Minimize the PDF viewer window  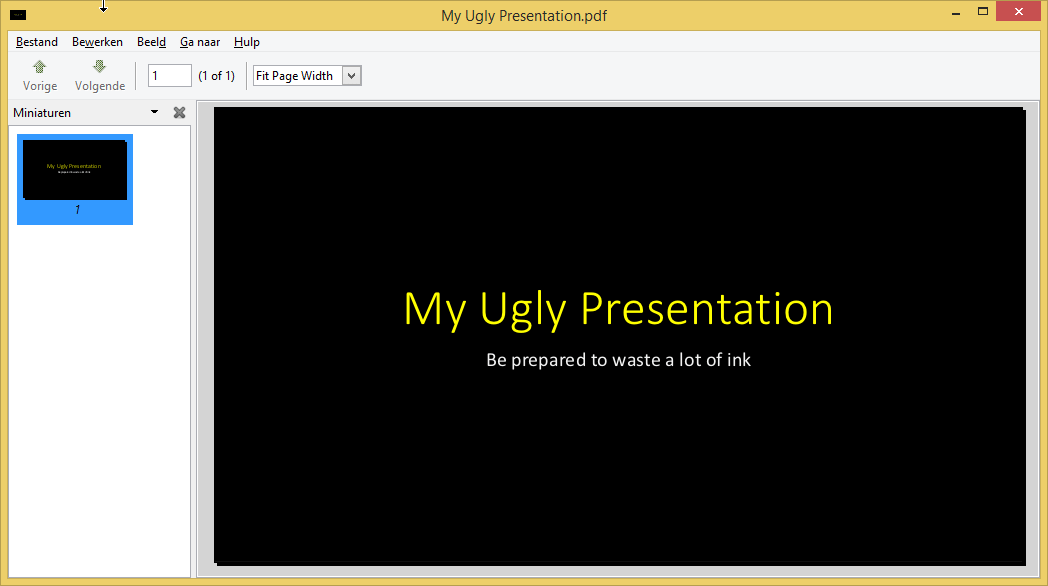956,10
